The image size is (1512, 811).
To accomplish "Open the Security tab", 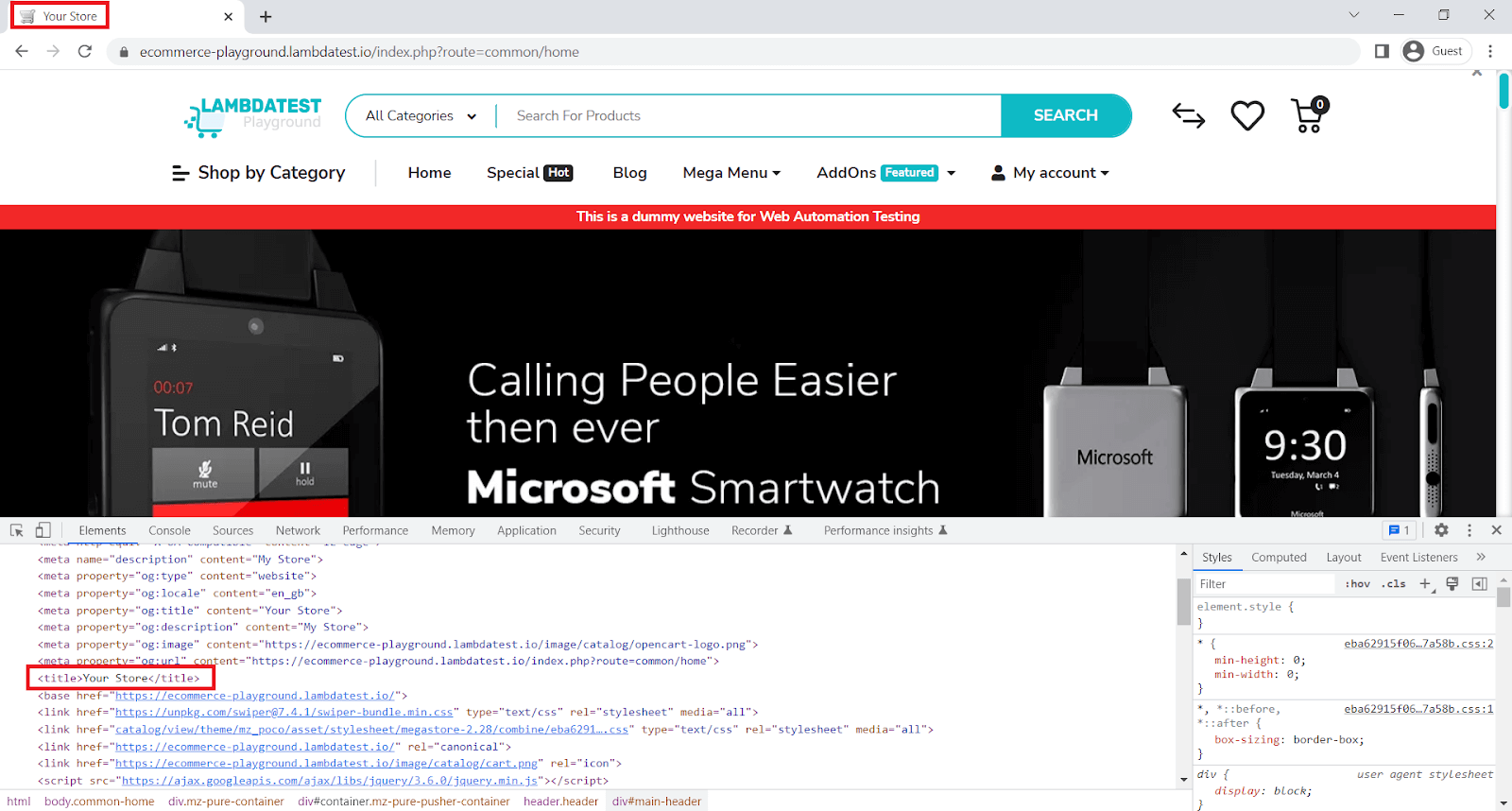I will tap(599, 530).
